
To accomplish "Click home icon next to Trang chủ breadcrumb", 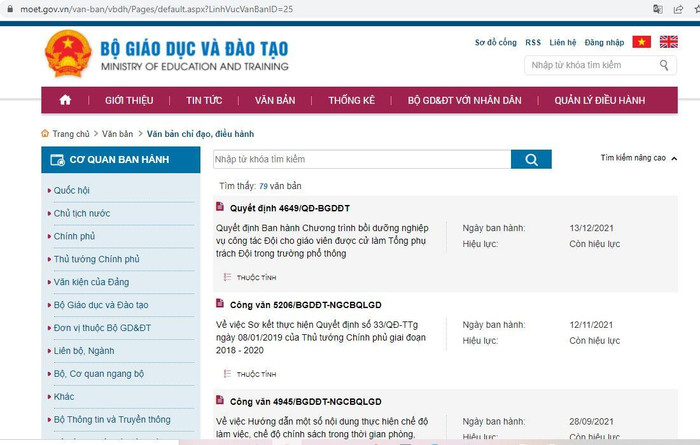I will [45, 133].
